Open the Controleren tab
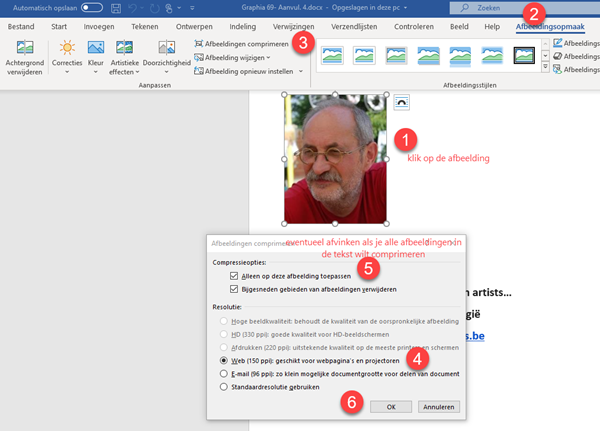This screenshot has width=600, height=431. [x=414, y=26]
